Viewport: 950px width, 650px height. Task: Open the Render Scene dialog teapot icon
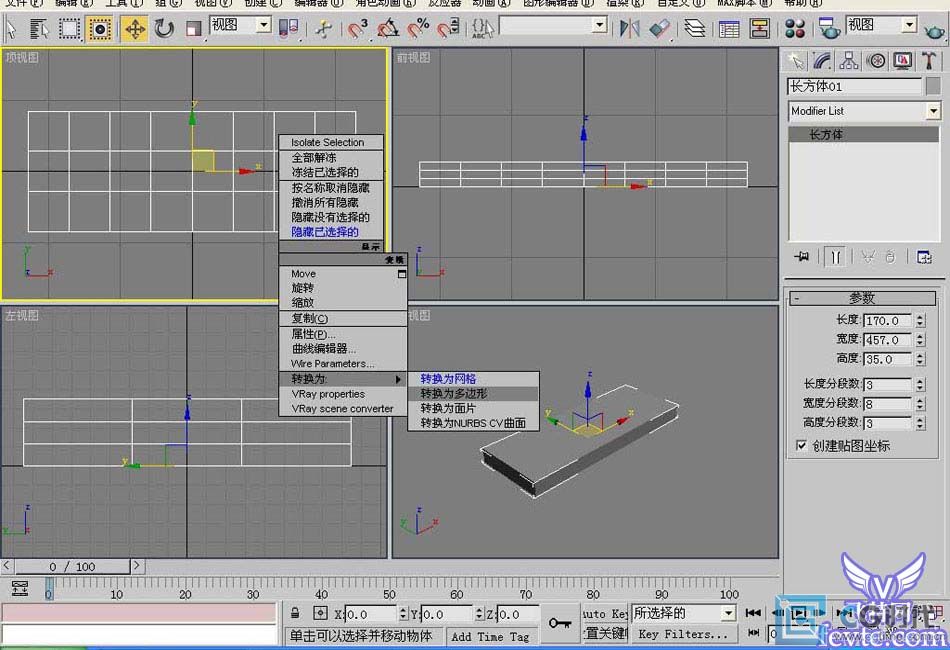(x=828, y=28)
